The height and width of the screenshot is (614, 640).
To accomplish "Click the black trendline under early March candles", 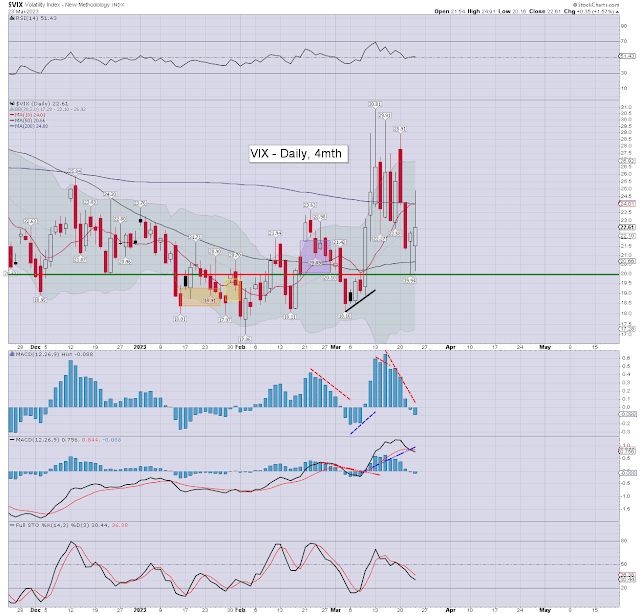I will click(360, 301).
